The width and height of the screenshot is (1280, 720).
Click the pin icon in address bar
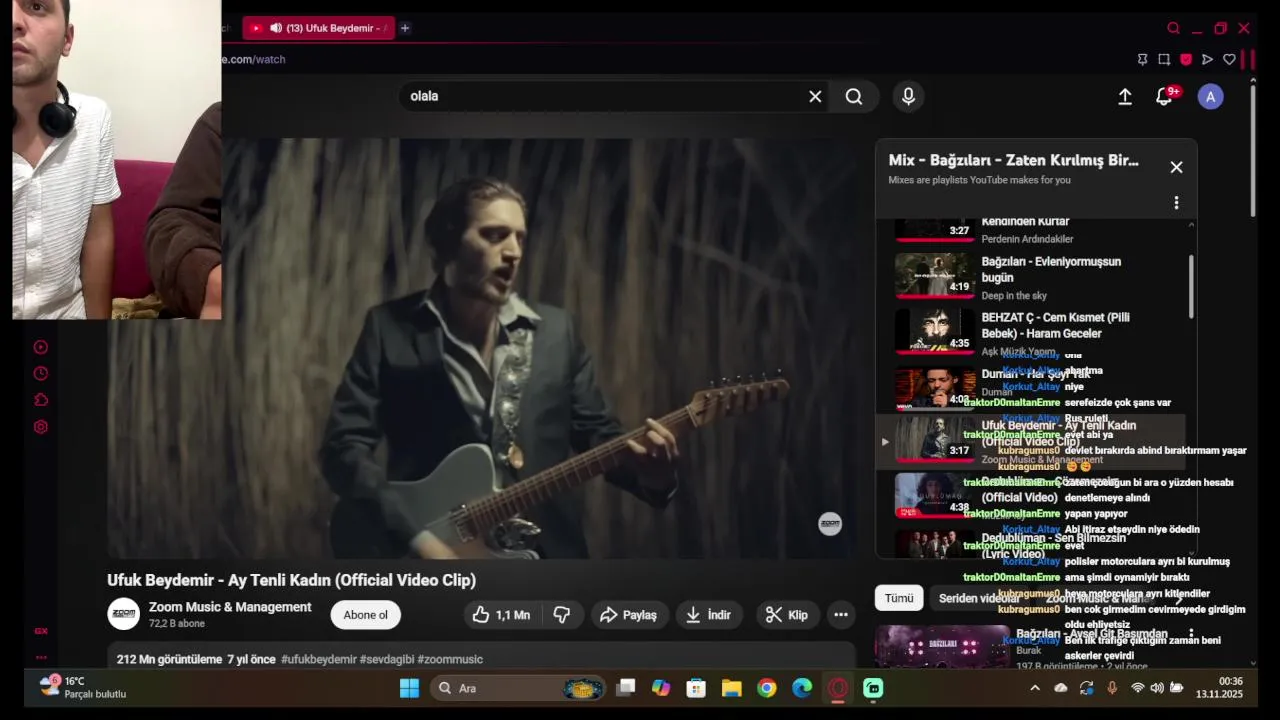1142,59
